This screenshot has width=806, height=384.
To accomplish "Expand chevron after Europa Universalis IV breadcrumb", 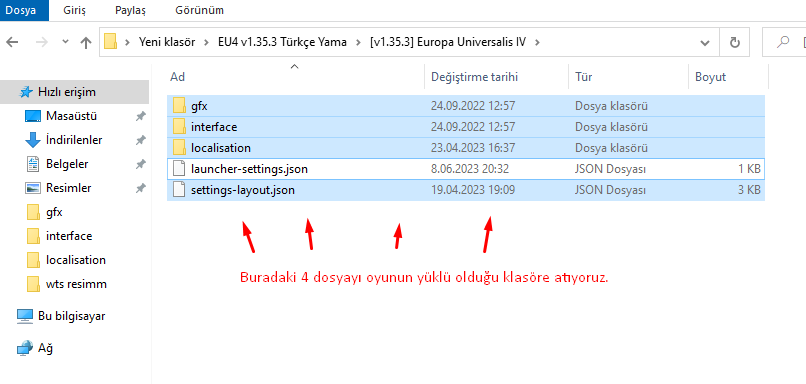I will coord(537,42).
